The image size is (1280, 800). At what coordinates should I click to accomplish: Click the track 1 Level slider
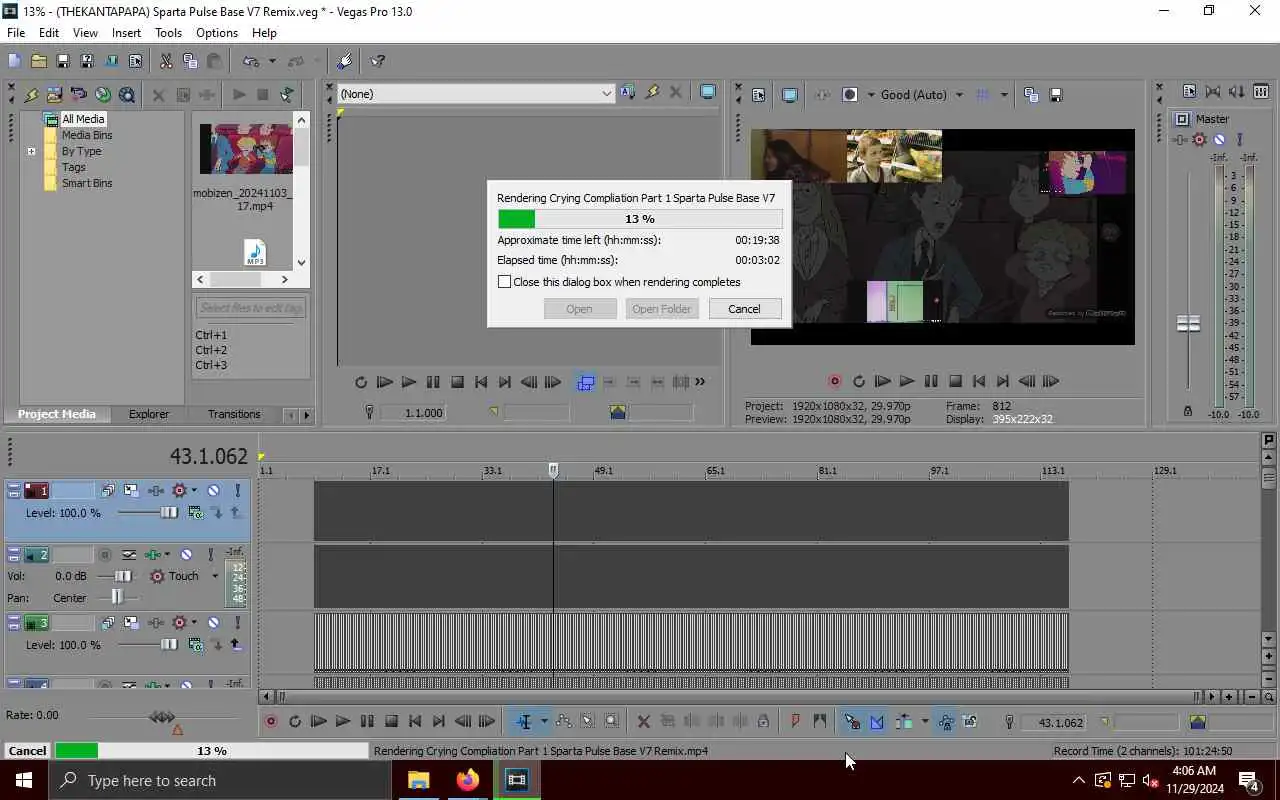[168, 513]
